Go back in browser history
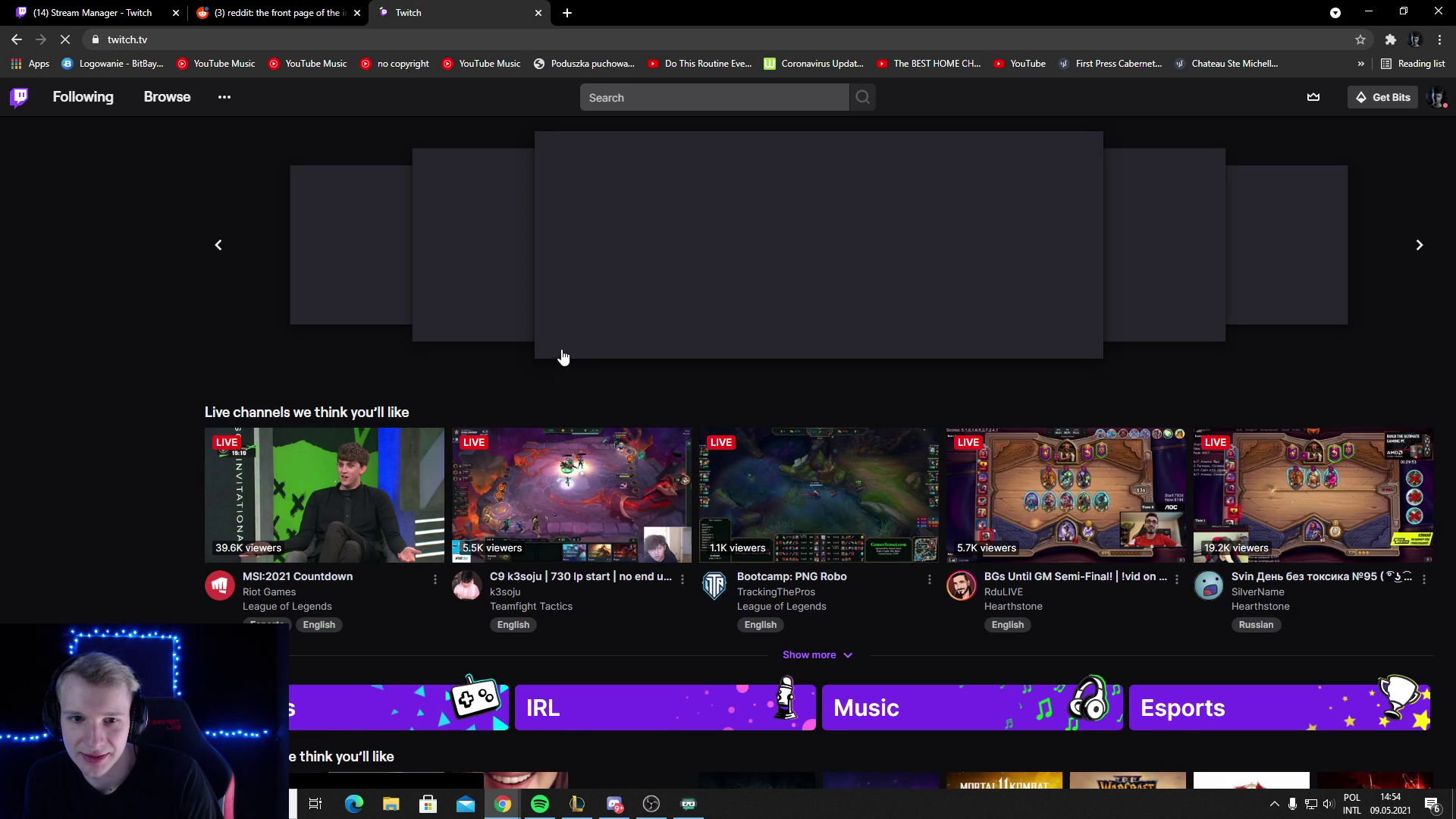The height and width of the screenshot is (819, 1456). 17,39
